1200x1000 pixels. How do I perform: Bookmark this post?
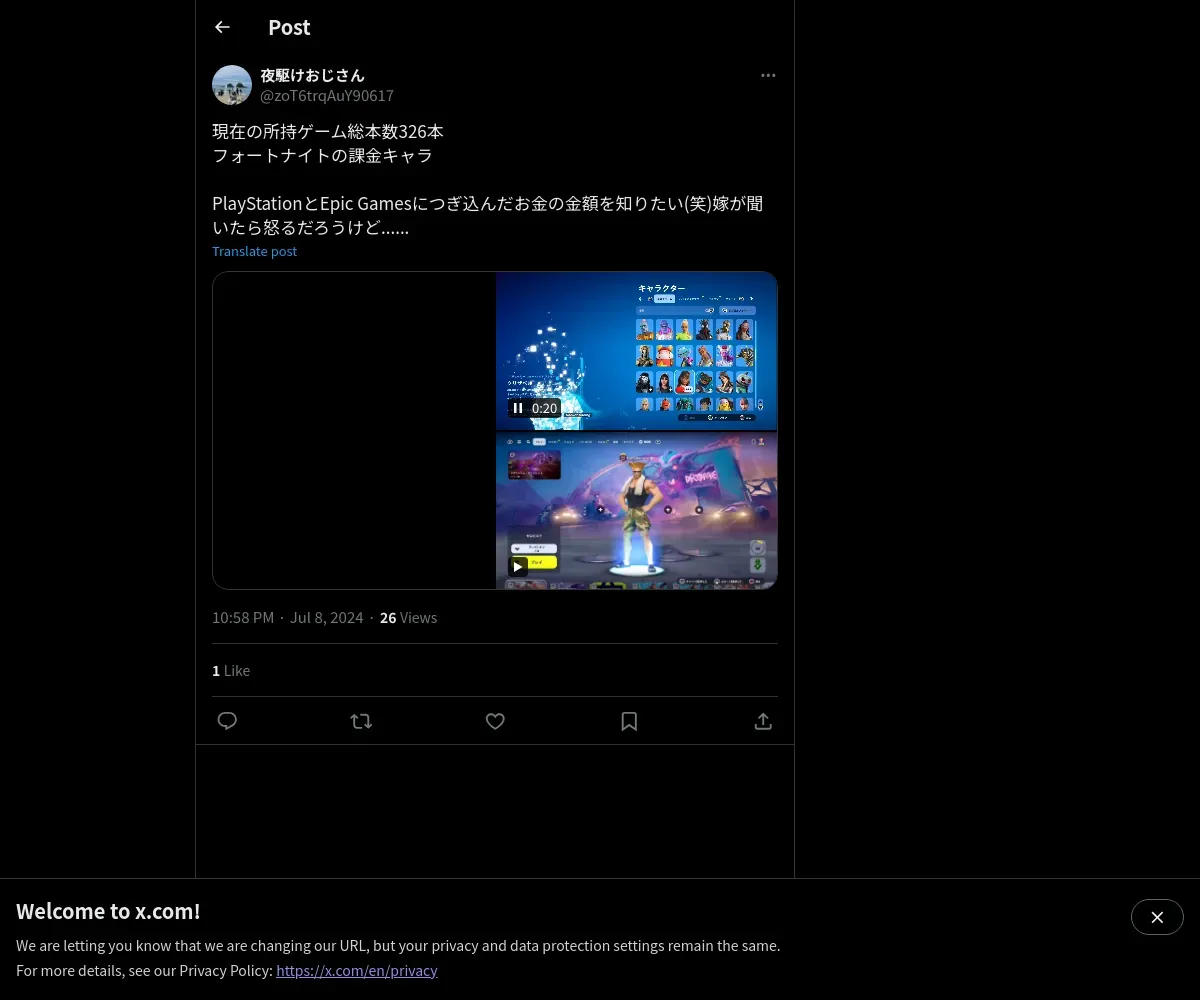click(x=629, y=721)
